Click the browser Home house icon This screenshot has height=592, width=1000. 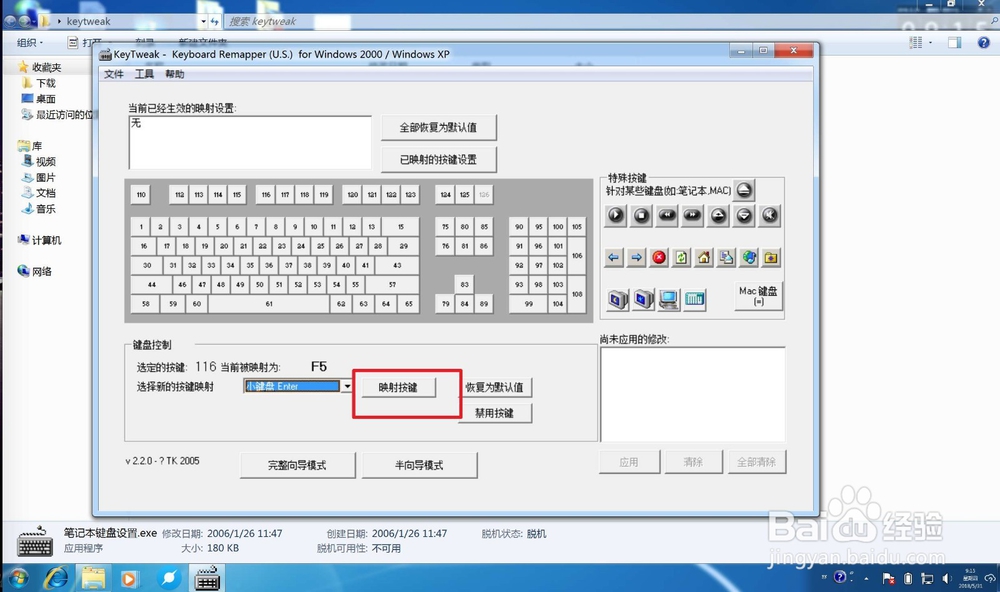703,258
